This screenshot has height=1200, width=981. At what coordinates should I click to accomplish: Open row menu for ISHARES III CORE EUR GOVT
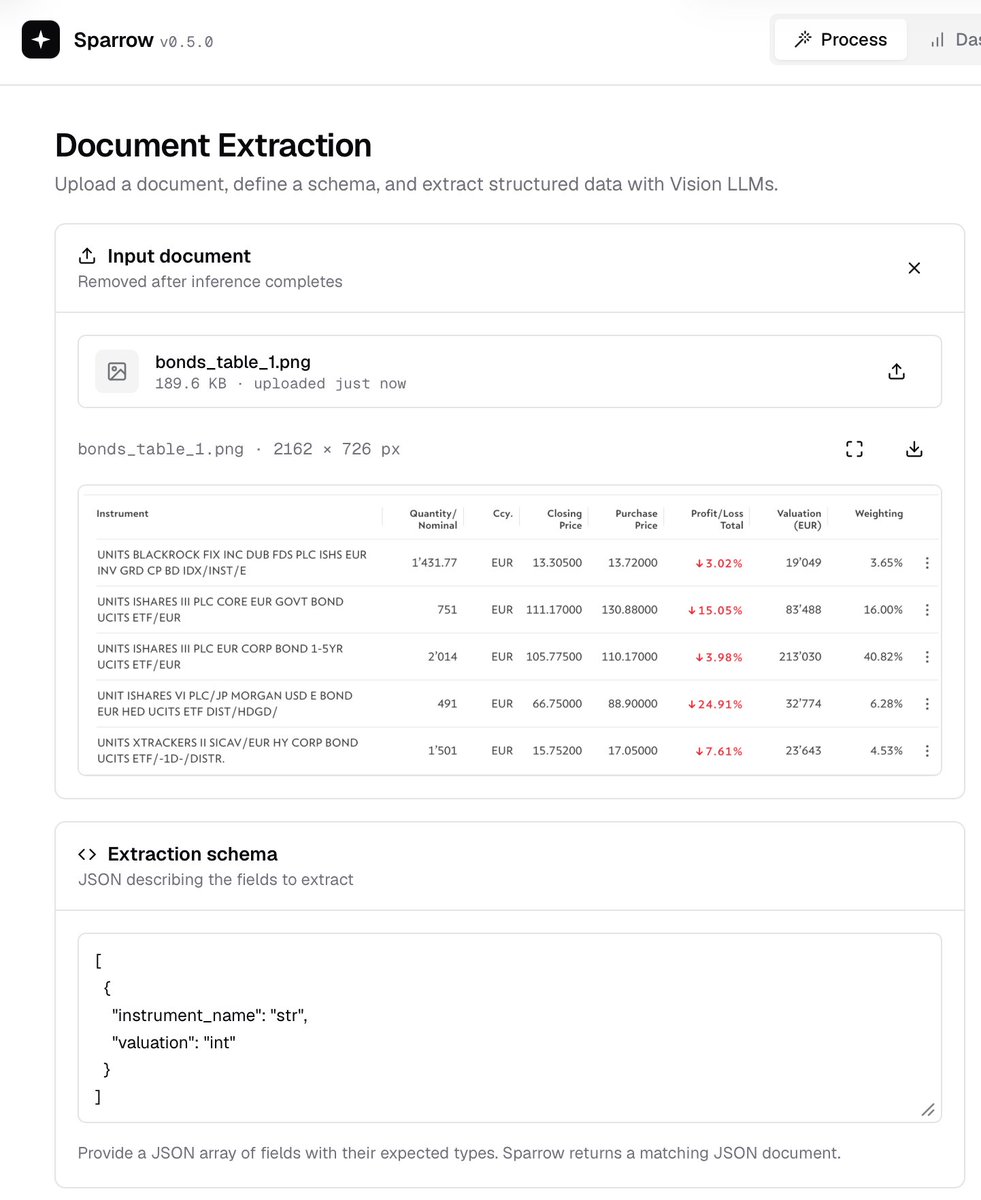(x=927, y=610)
